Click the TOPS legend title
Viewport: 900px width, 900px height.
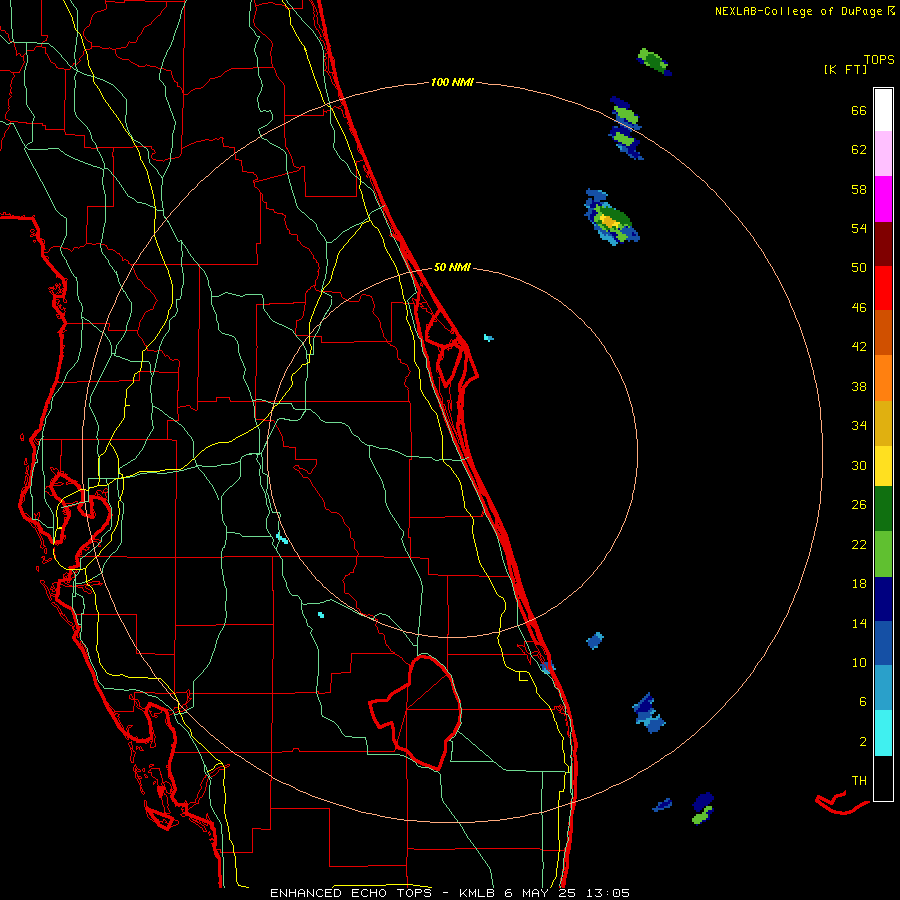click(879, 59)
